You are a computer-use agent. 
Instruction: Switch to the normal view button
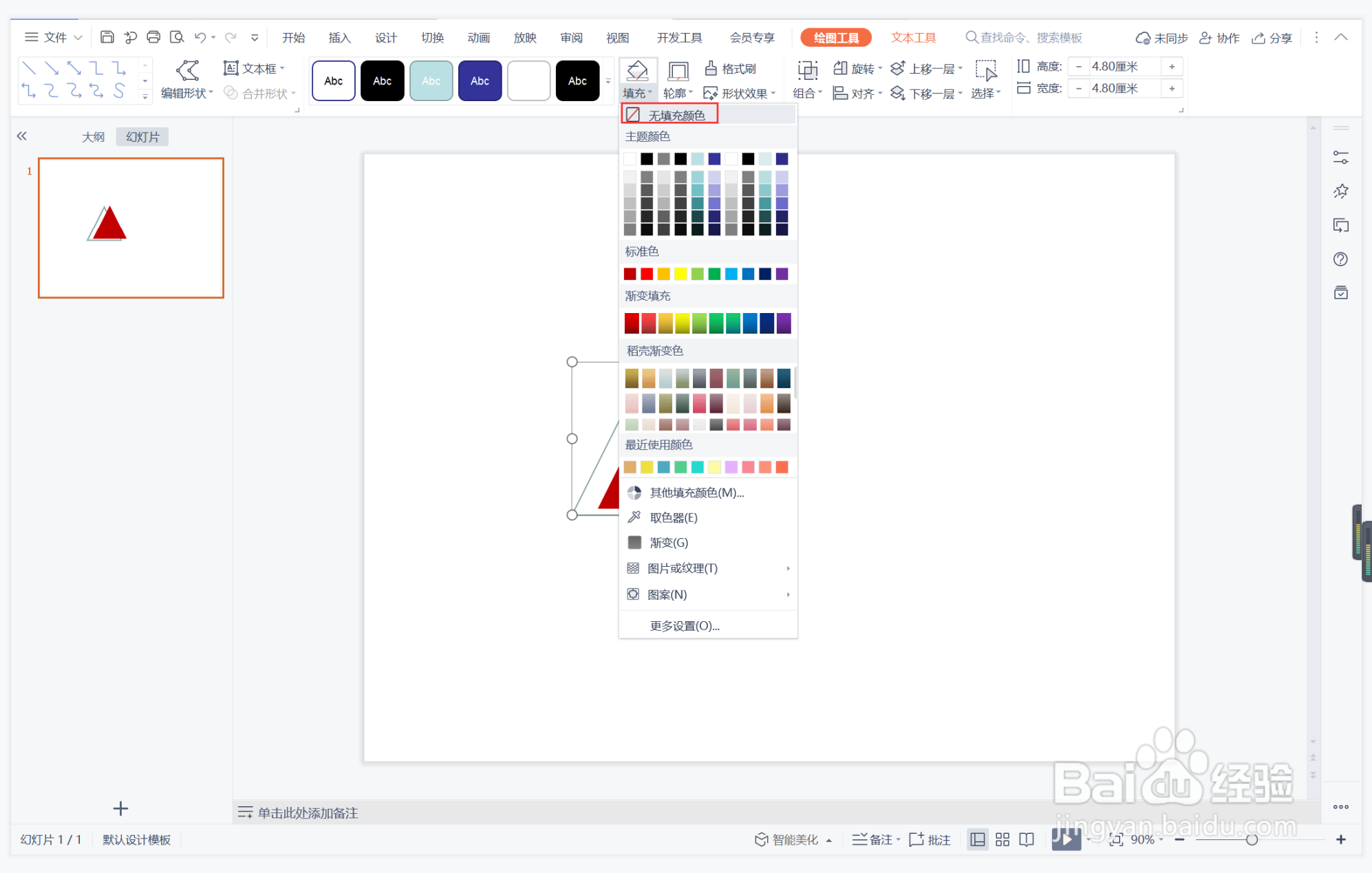pos(977,839)
